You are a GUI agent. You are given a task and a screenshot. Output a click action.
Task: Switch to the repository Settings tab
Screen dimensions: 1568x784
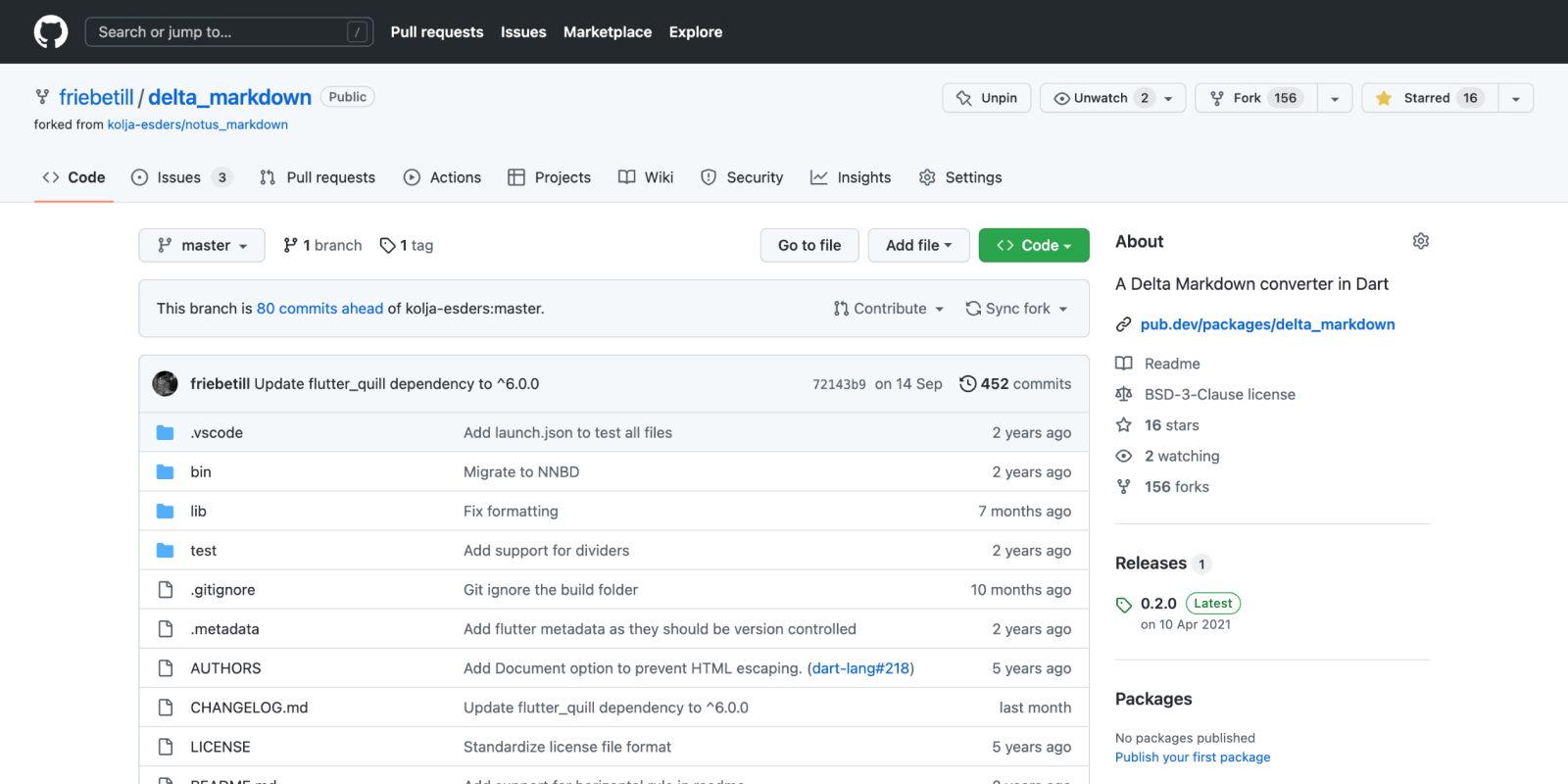click(x=960, y=177)
